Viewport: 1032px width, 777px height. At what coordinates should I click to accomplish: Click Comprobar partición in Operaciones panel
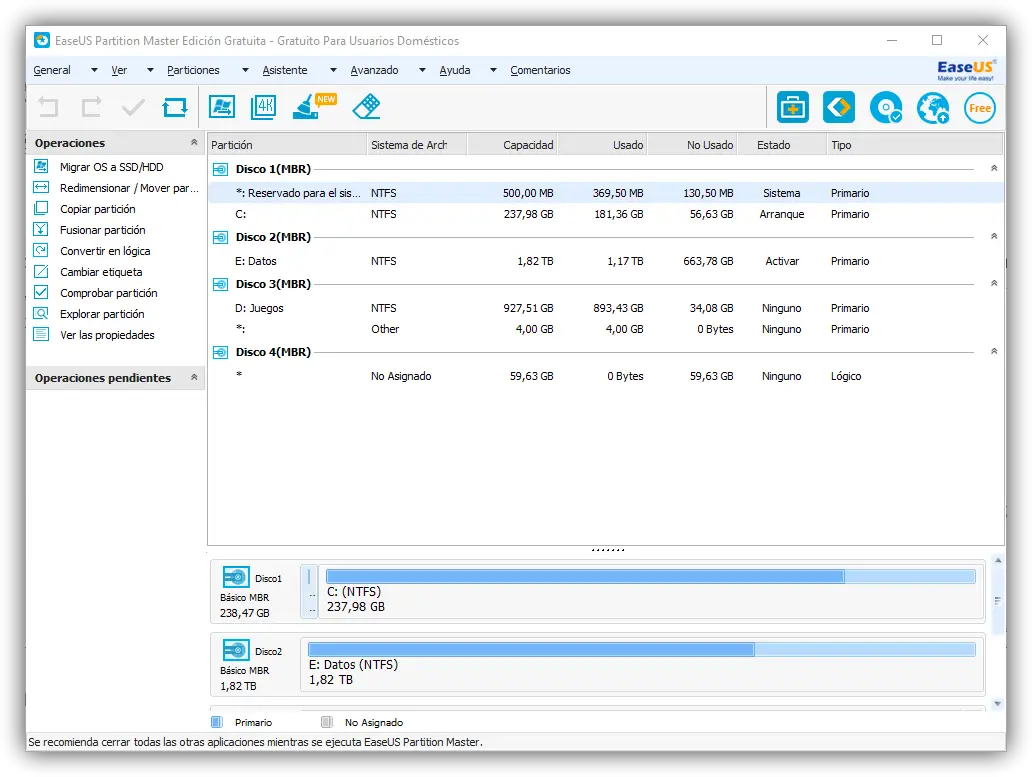tap(108, 293)
